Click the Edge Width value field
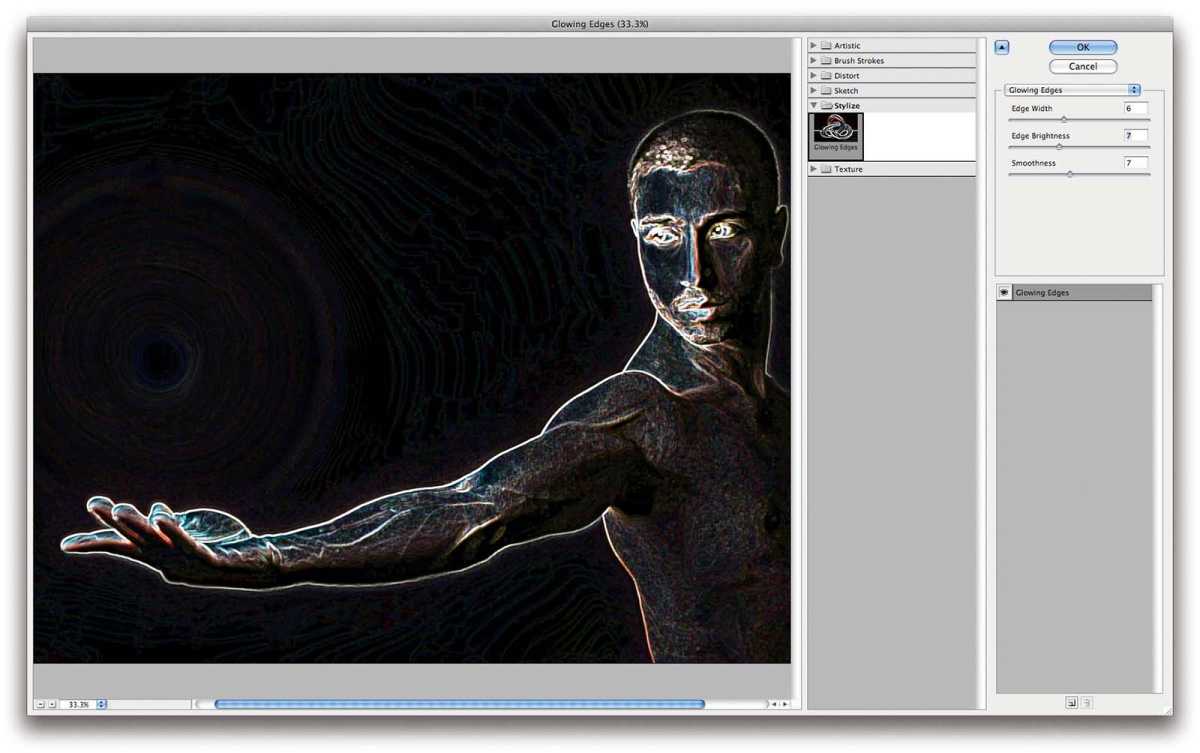 click(x=1137, y=108)
